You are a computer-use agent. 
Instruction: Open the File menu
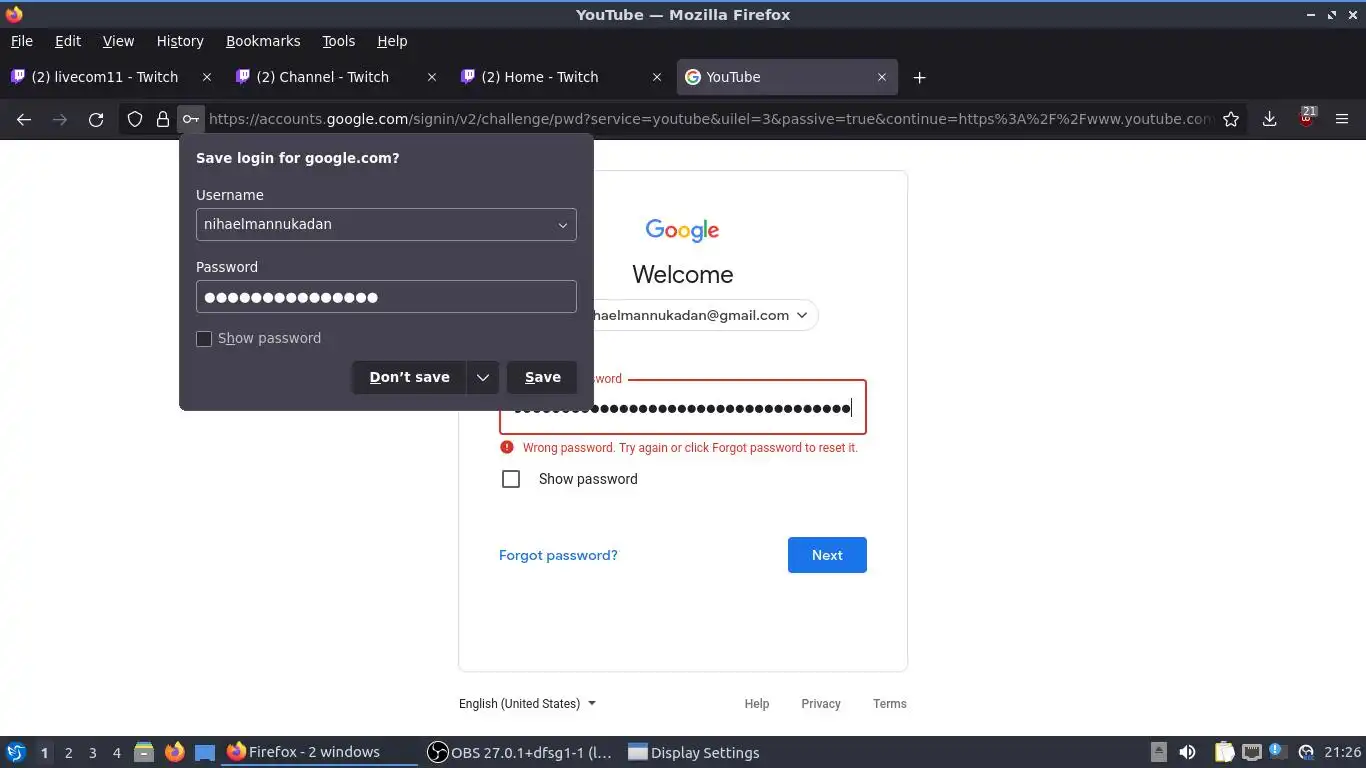click(x=21, y=41)
